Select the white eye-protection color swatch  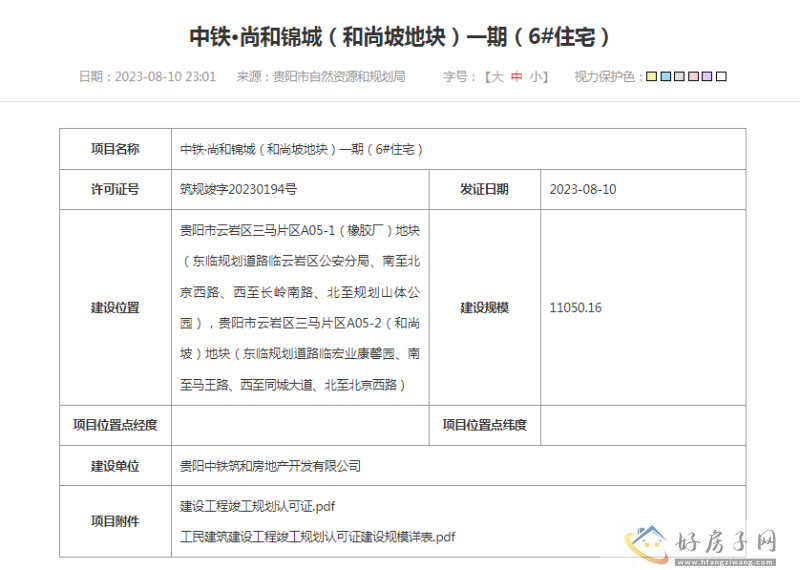721,77
